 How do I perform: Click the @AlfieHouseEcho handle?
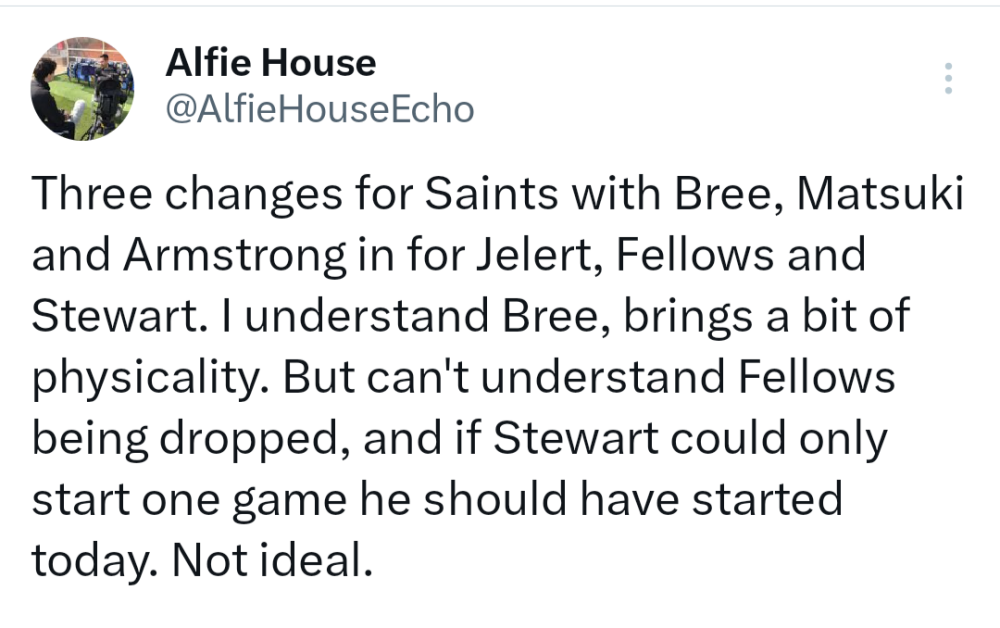317,108
